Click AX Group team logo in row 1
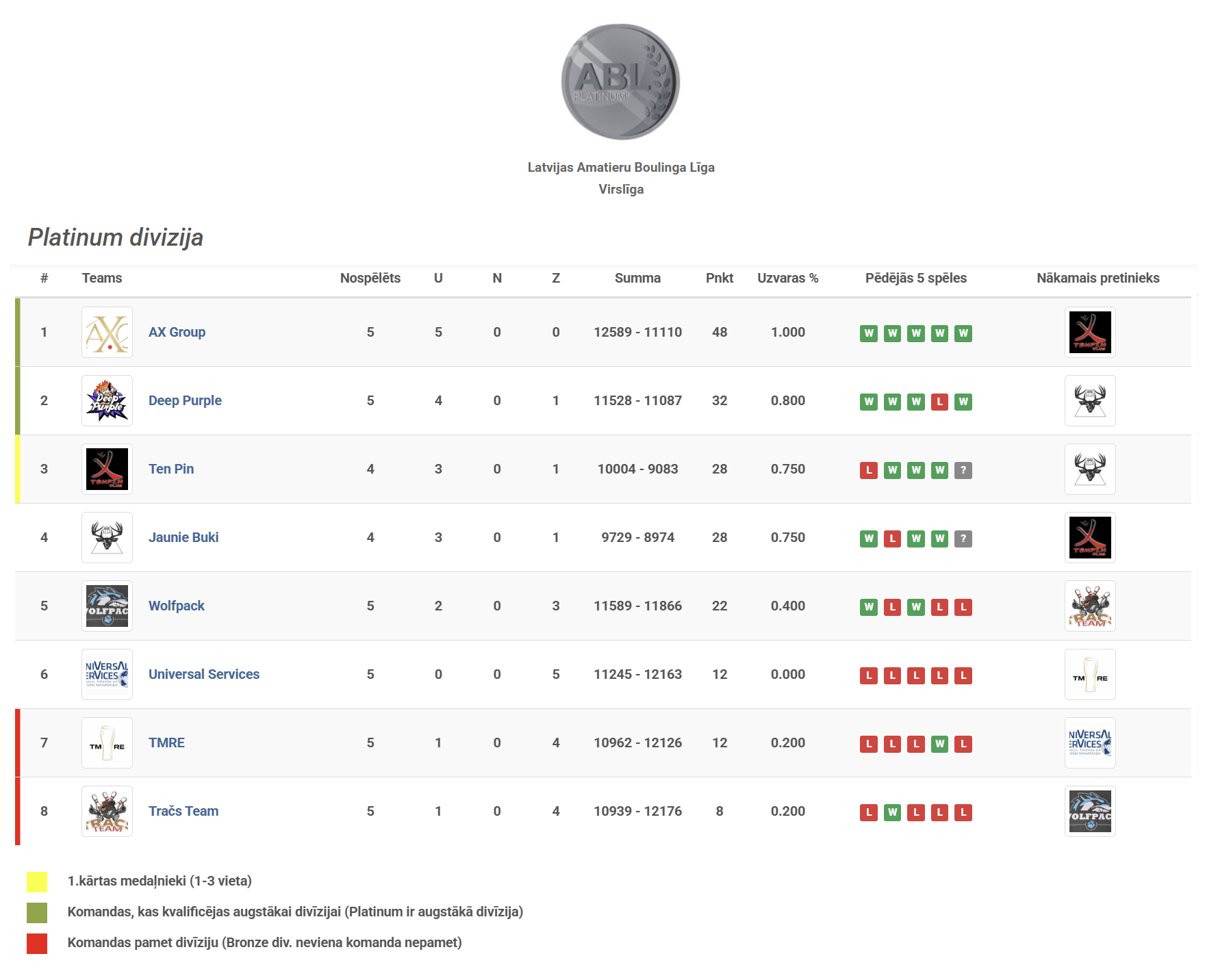Screen dimensions: 1205x980 [107, 332]
